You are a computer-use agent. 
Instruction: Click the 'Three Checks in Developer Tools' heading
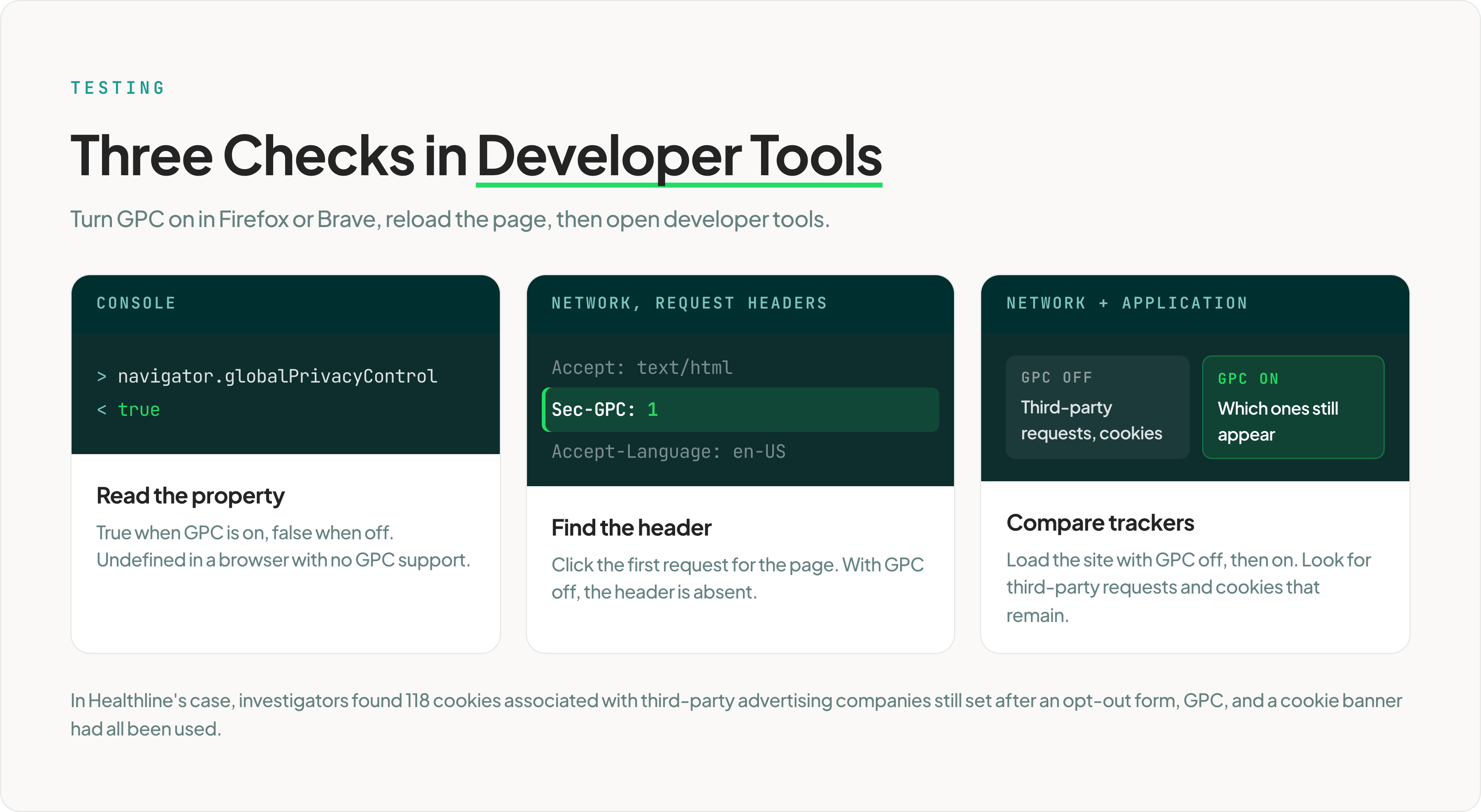476,156
